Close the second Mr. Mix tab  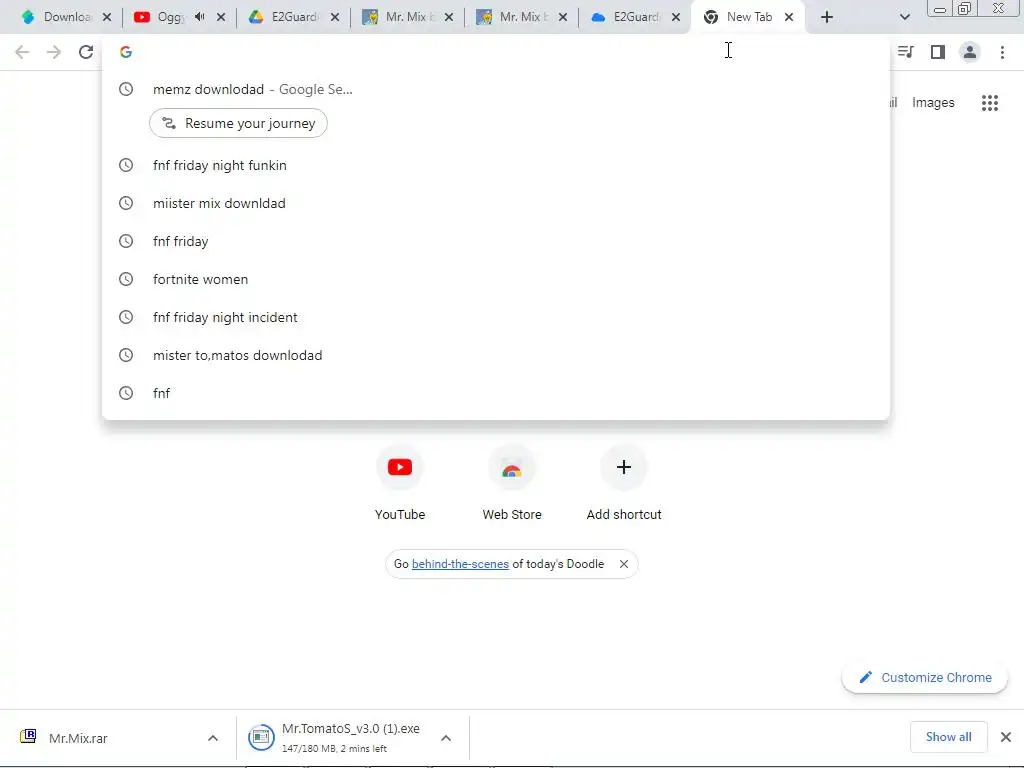tap(563, 17)
